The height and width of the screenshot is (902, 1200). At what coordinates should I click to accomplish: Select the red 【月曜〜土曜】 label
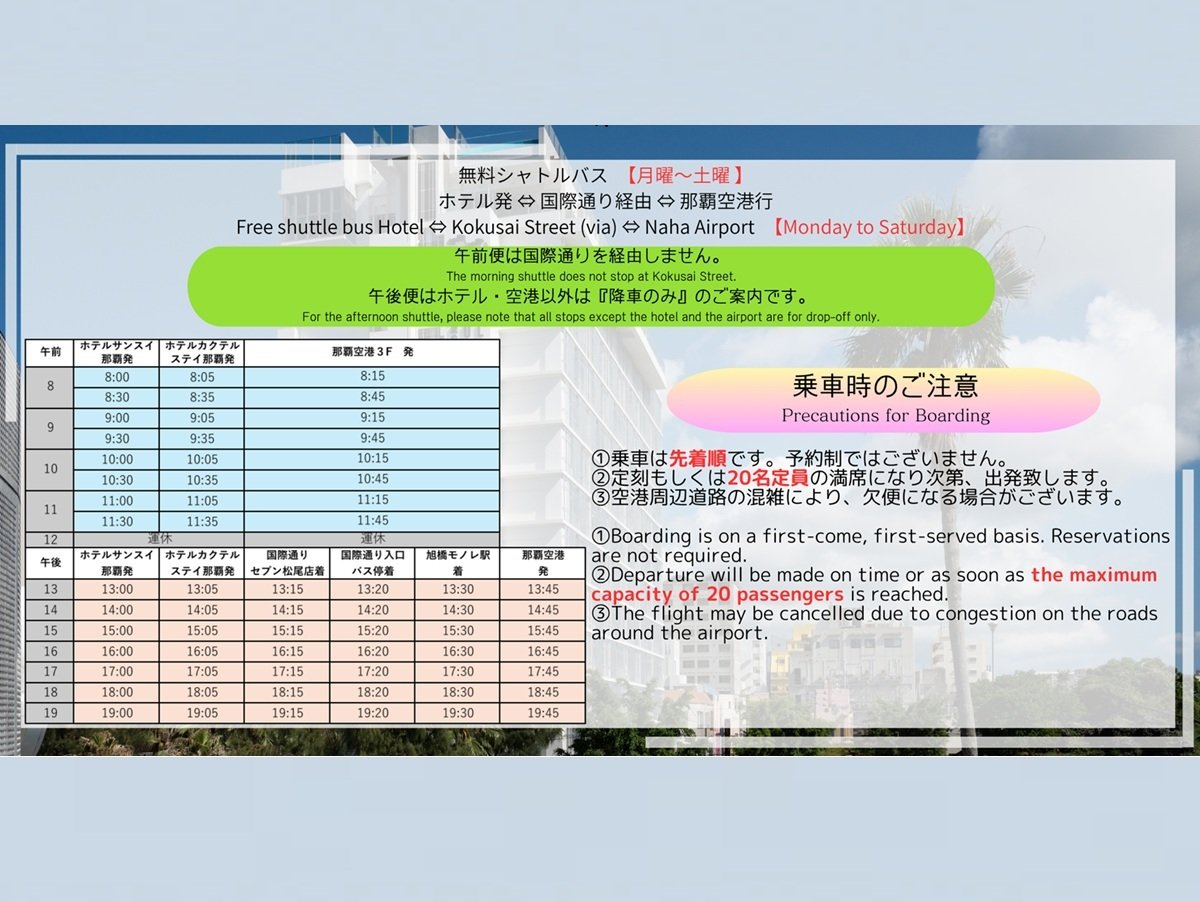(683, 175)
